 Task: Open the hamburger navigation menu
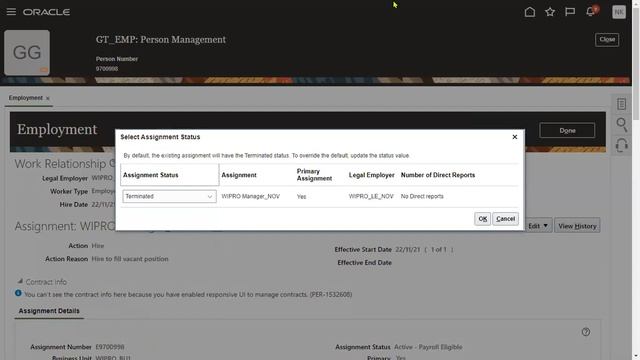(x=11, y=12)
